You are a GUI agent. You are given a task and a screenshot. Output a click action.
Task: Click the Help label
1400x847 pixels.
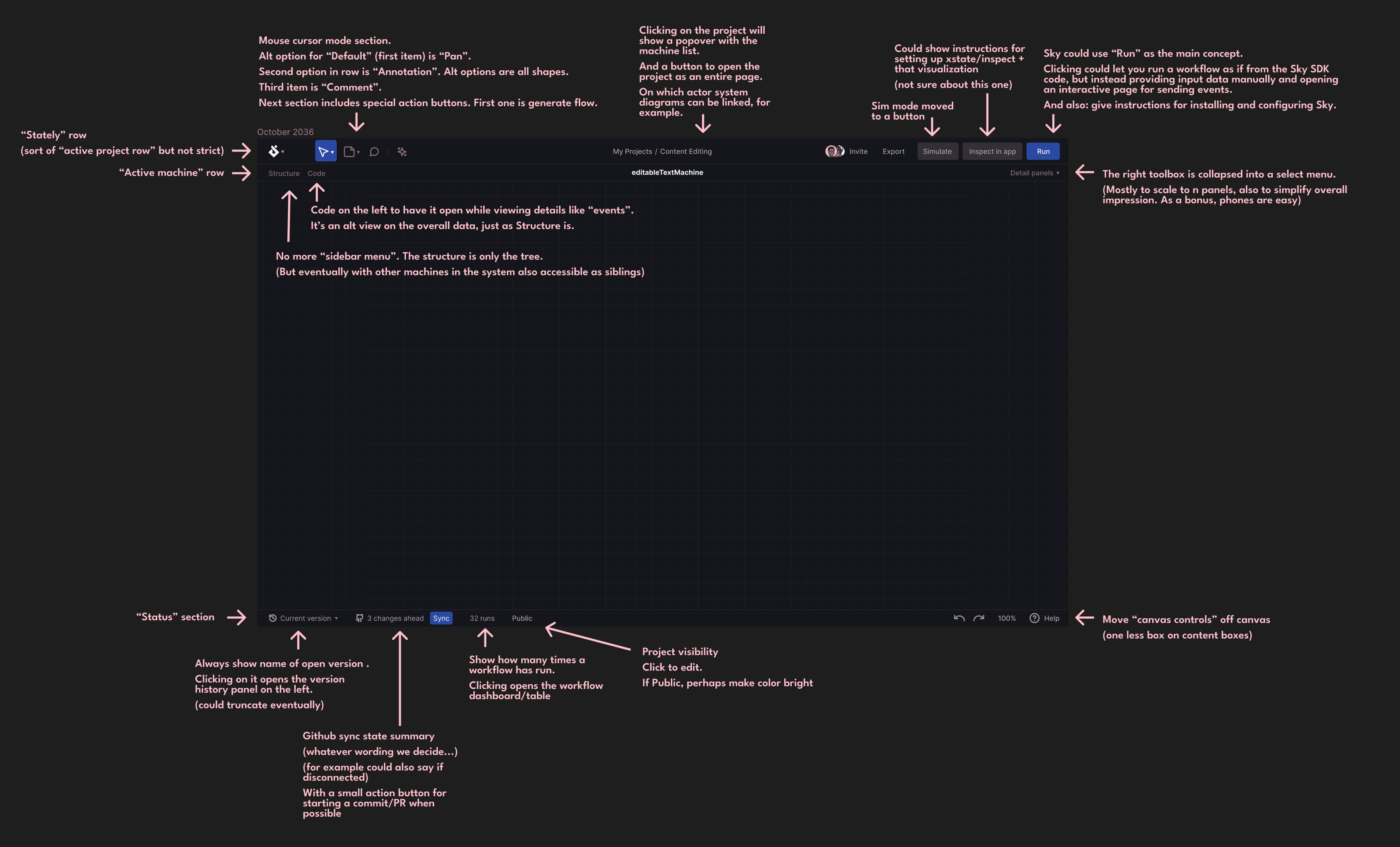[1051, 619]
